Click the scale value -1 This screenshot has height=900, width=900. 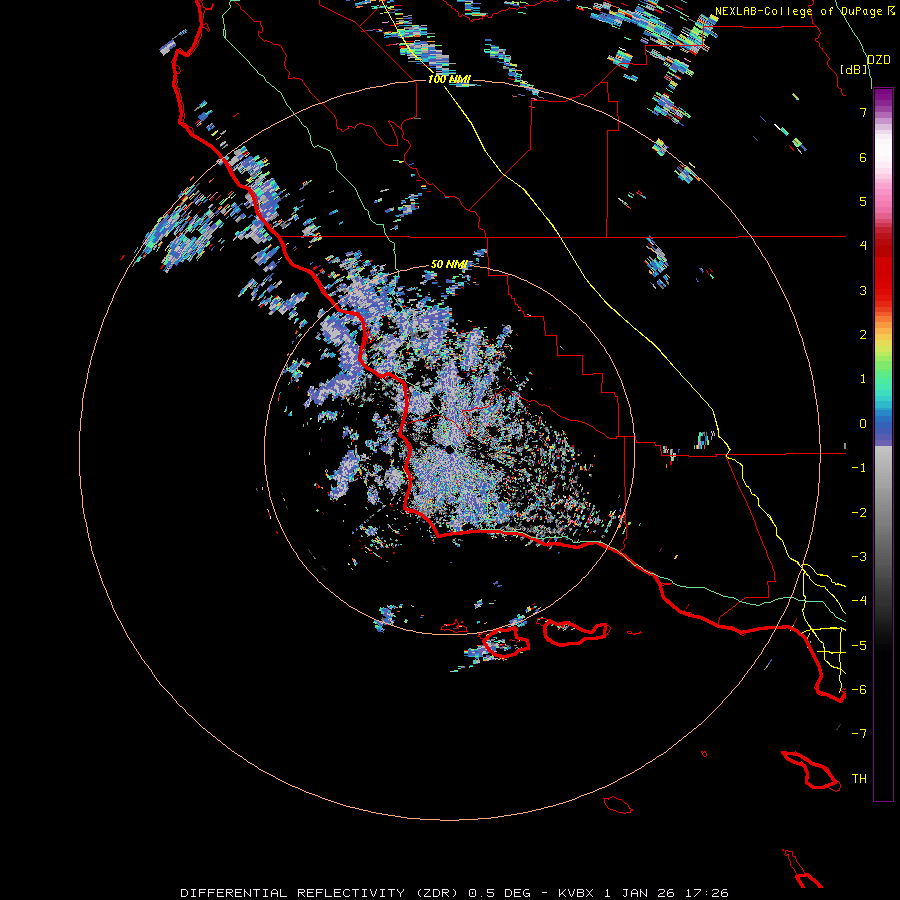859,468
